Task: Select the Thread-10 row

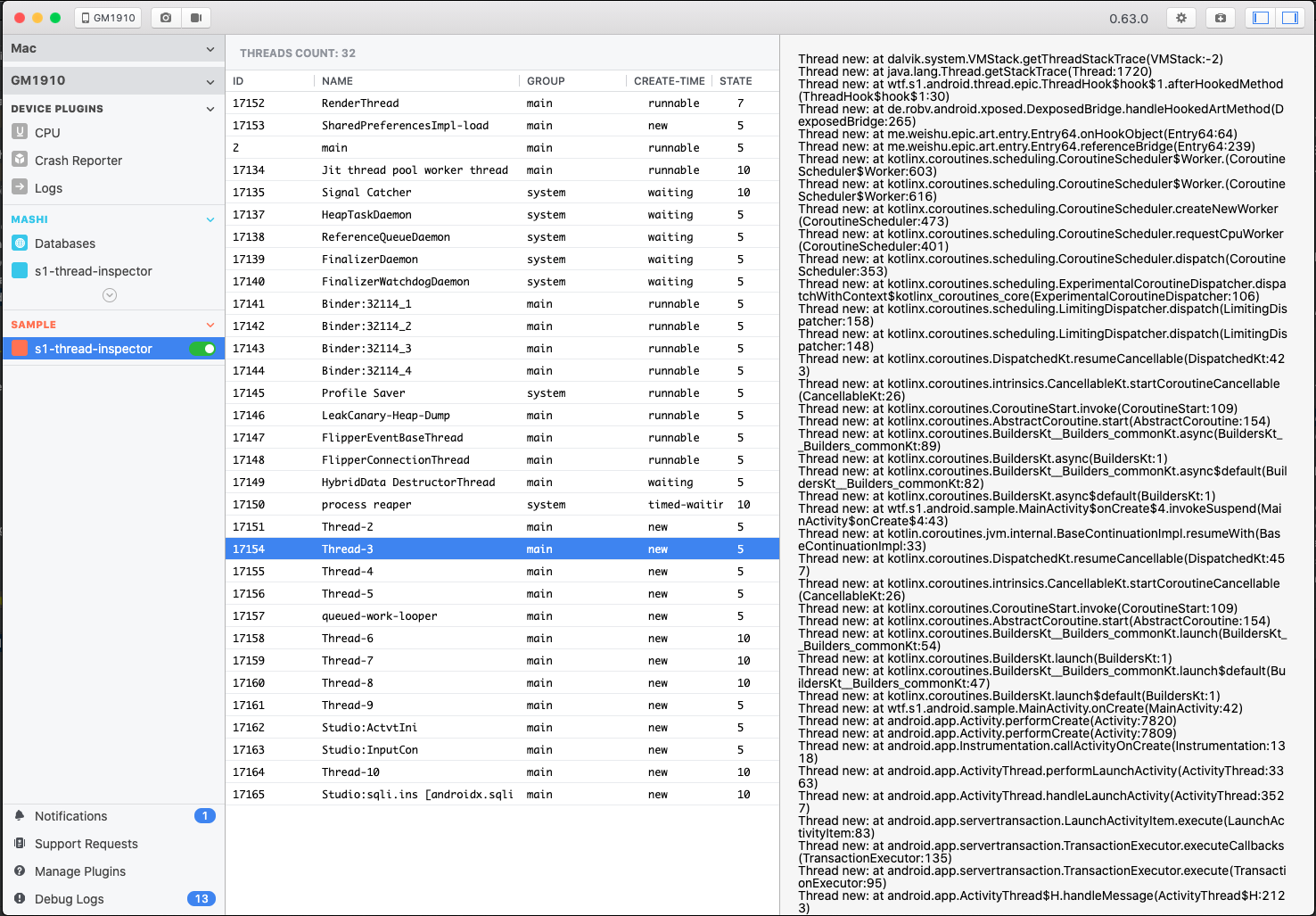Action: click(x=502, y=772)
